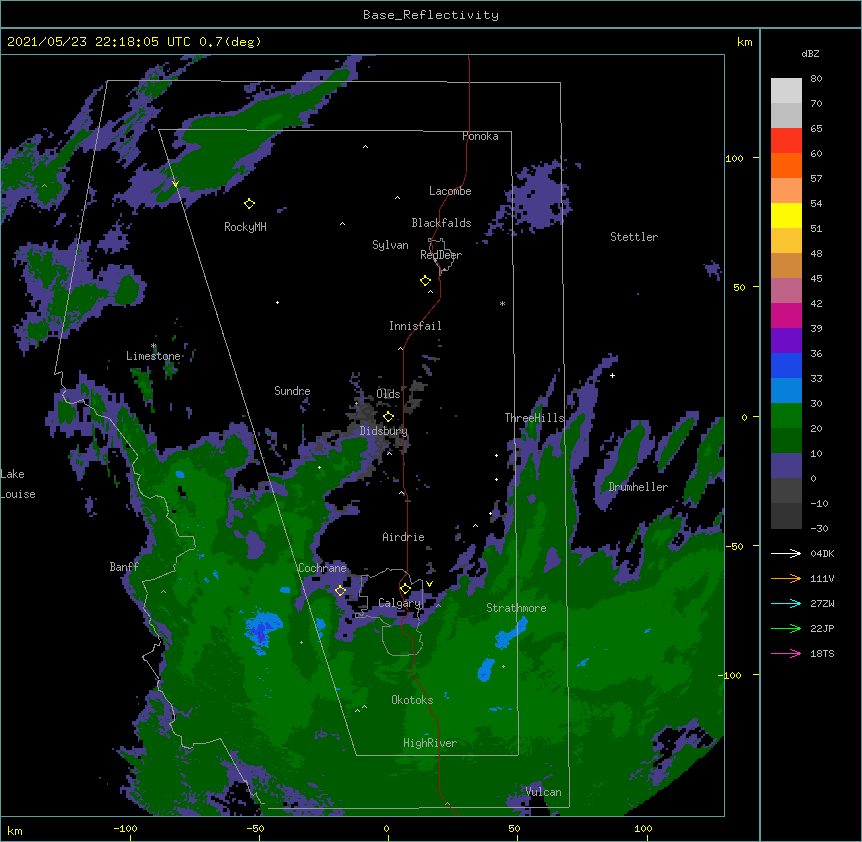This screenshot has width=862, height=842.
Task: Click the Airdrie label
Action: tap(403, 537)
